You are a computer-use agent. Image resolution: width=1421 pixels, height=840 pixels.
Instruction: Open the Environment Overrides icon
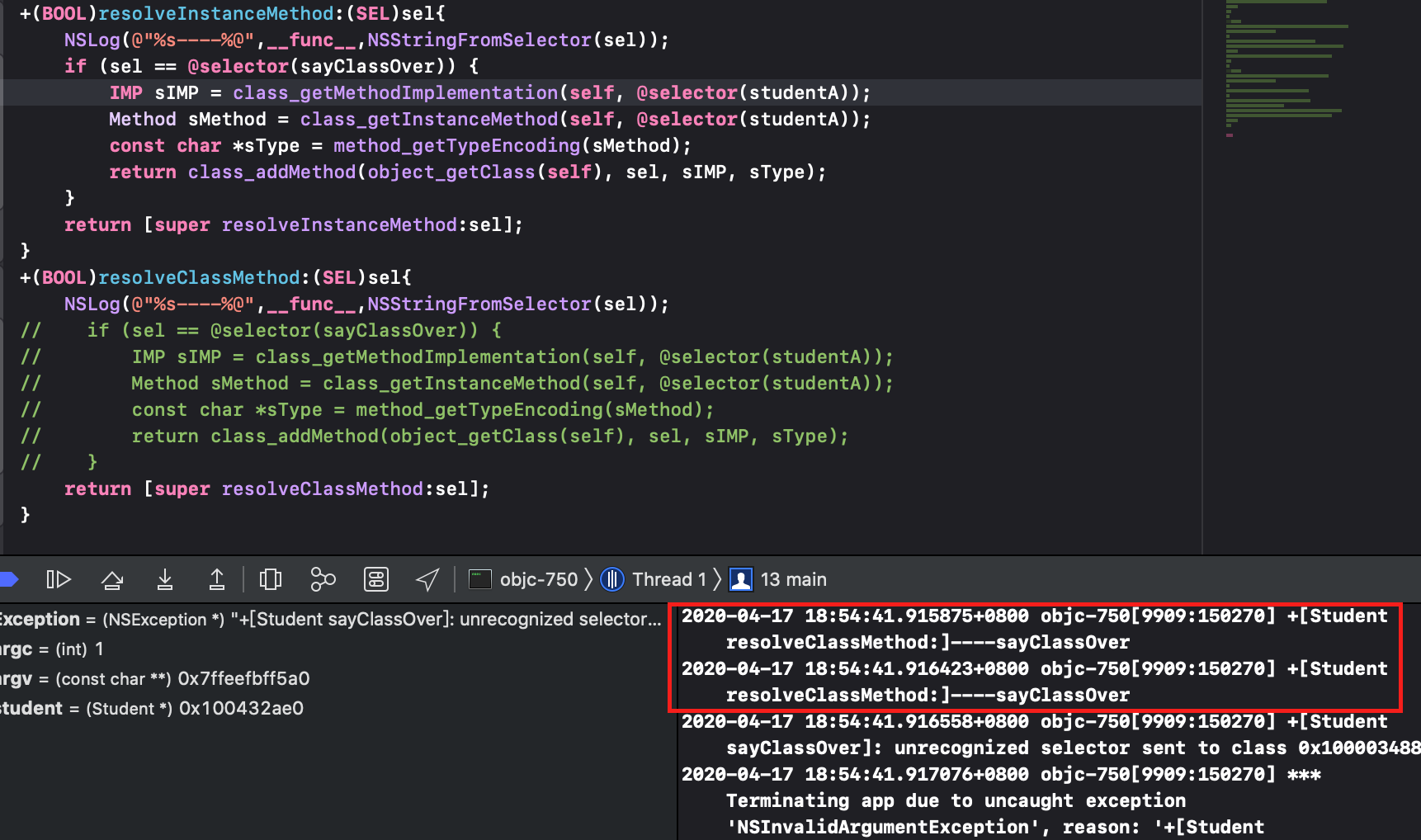coord(376,579)
